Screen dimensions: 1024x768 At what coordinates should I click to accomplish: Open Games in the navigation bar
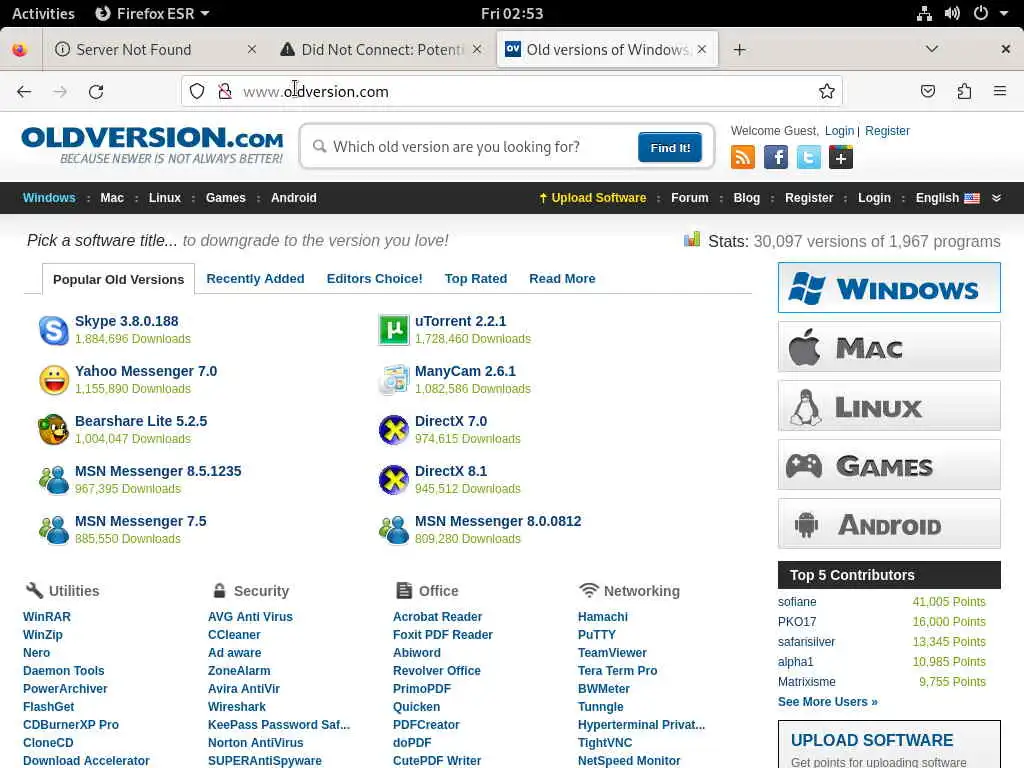pyautogui.click(x=225, y=198)
